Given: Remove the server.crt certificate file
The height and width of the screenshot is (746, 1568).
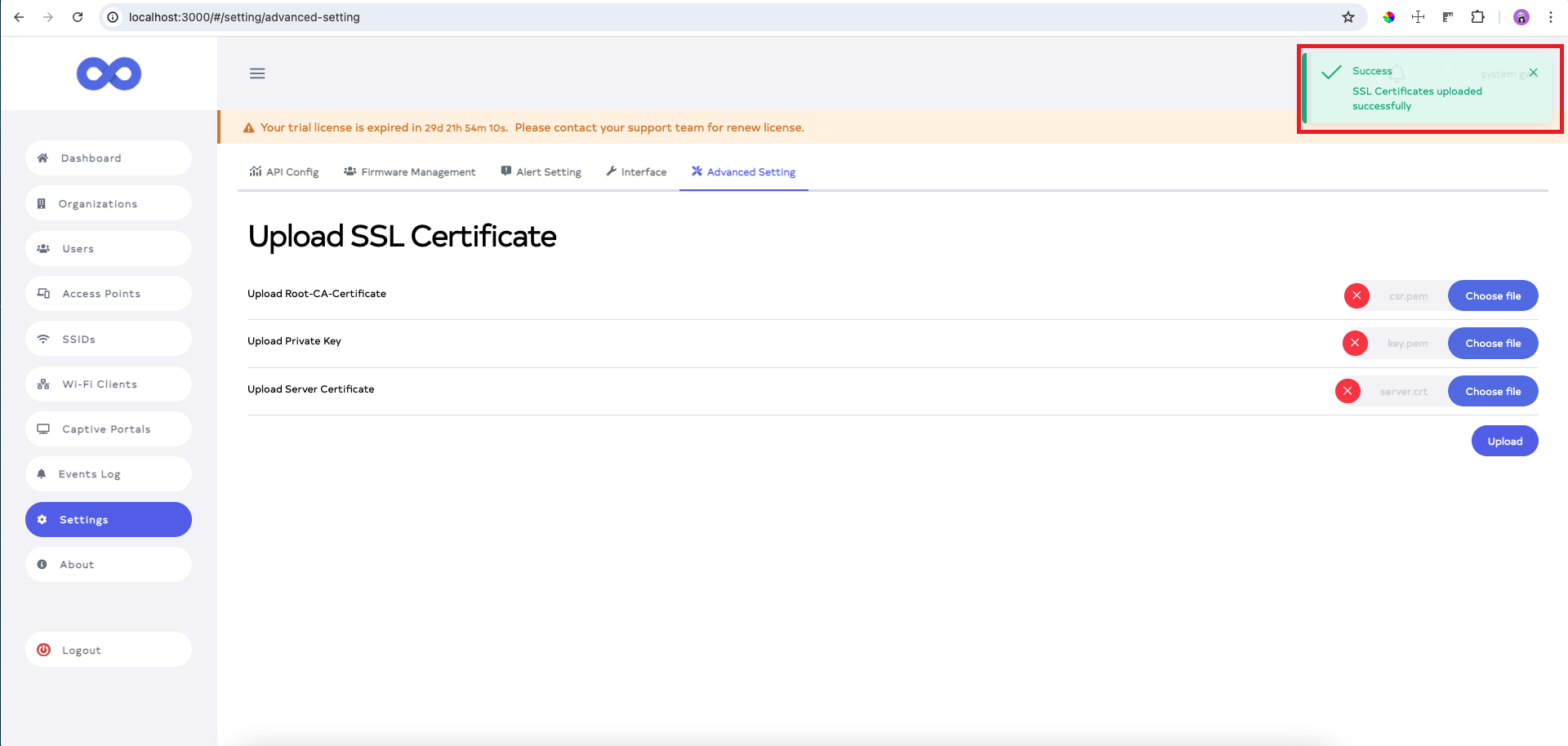Looking at the screenshot, I should 1347,391.
